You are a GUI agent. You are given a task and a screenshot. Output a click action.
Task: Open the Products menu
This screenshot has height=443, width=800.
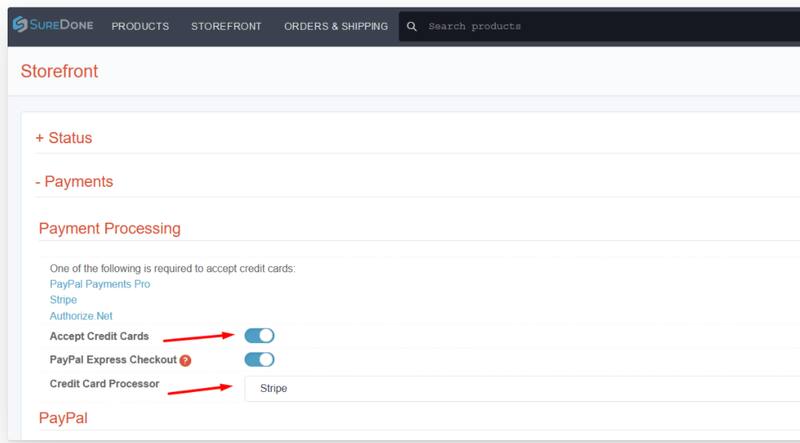[x=140, y=26]
